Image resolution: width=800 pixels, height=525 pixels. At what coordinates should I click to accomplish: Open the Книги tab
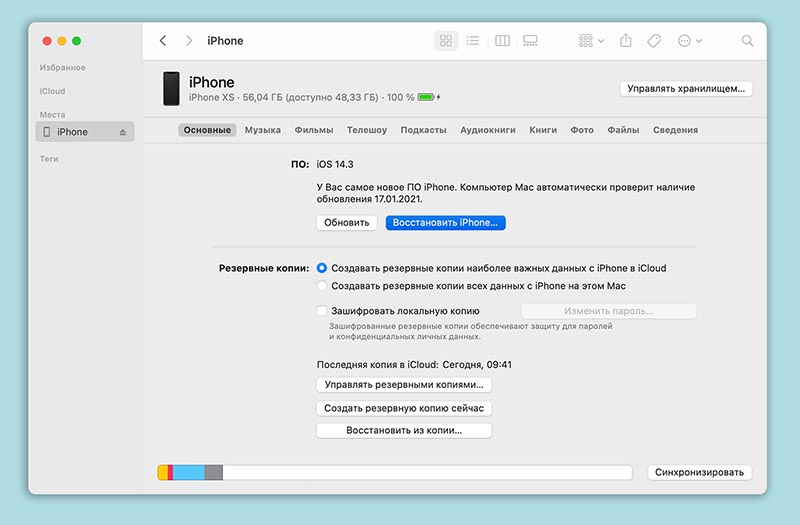pyautogui.click(x=543, y=130)
